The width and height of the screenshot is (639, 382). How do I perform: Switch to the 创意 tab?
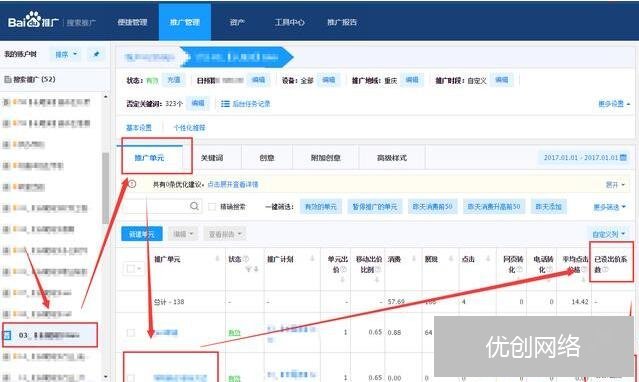(267, 157)
